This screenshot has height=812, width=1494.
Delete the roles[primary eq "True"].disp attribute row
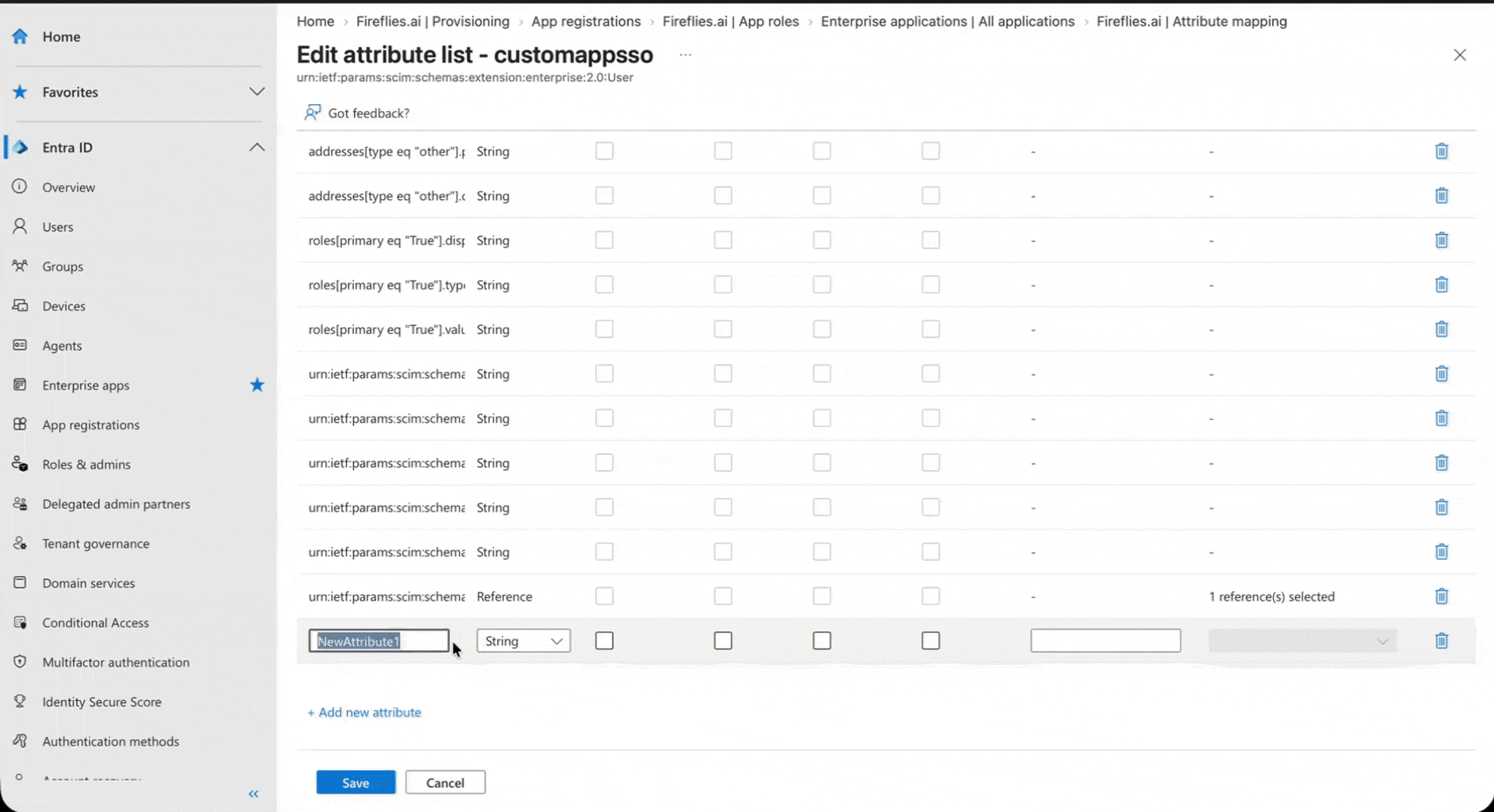pos(1441,240)
